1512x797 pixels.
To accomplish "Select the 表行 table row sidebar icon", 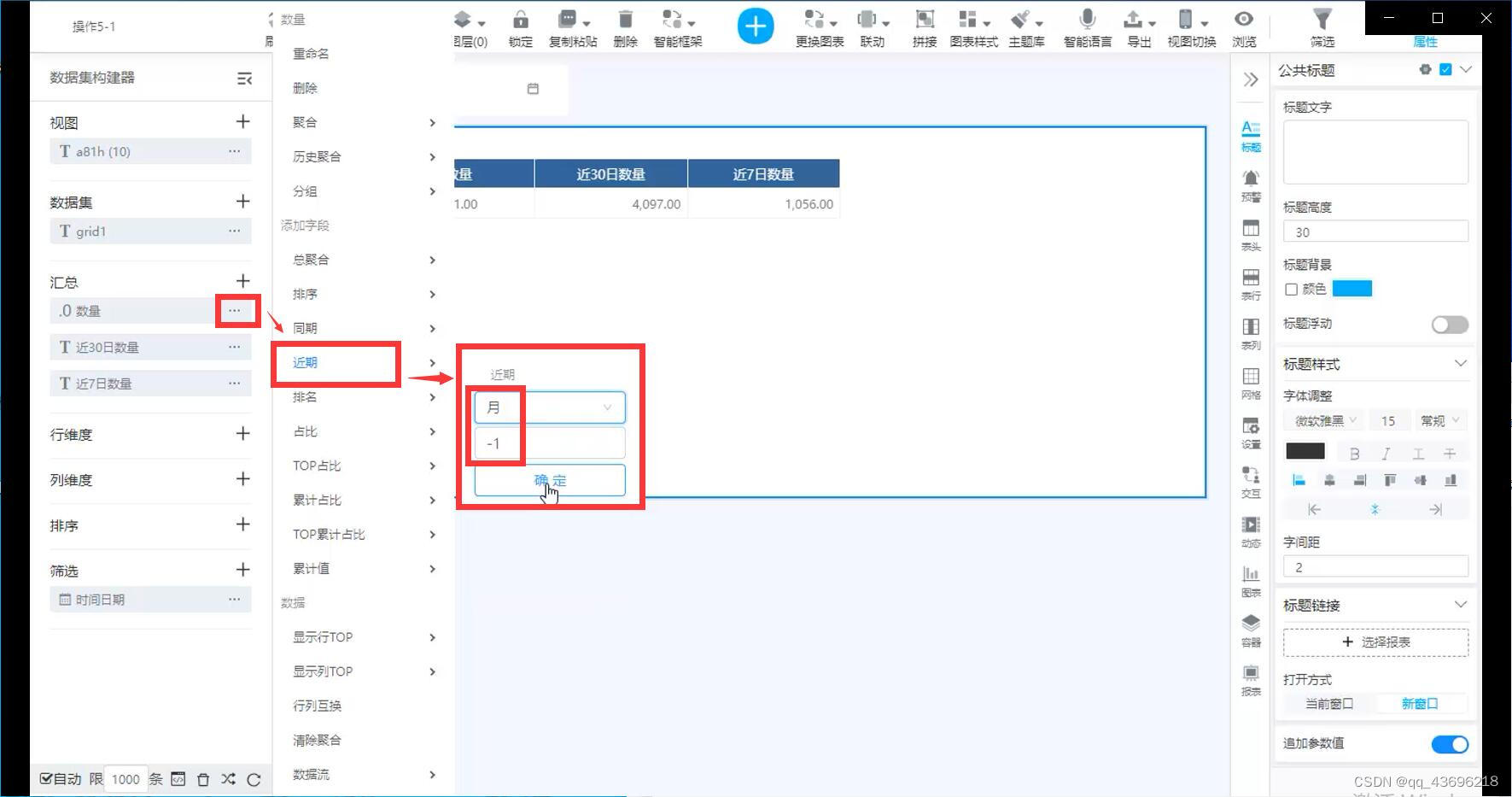I will coord(1251,284).
